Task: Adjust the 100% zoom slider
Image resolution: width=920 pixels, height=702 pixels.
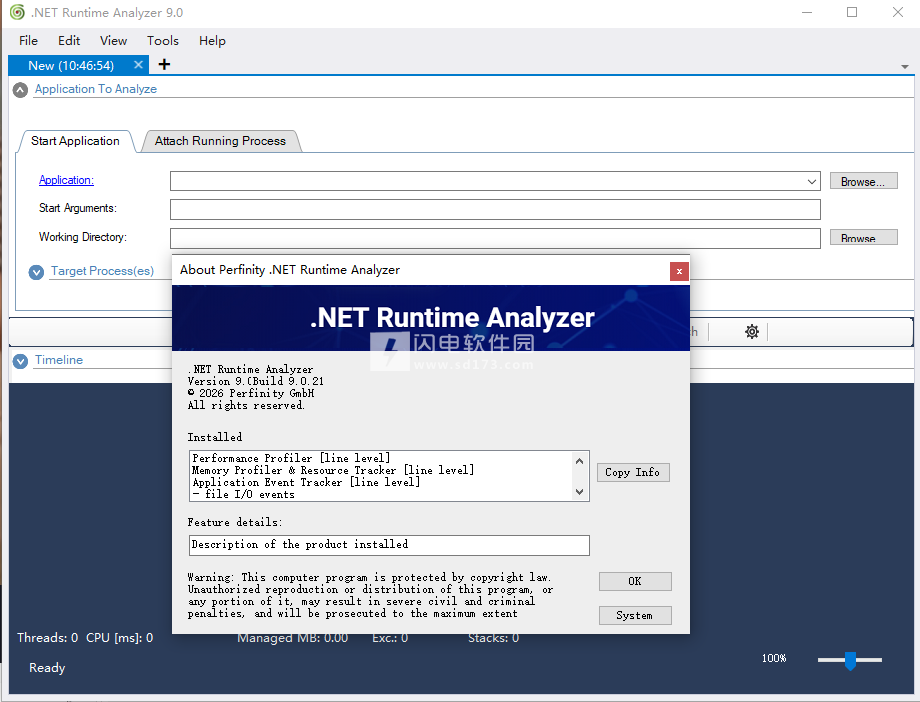Action: [850, 660]
